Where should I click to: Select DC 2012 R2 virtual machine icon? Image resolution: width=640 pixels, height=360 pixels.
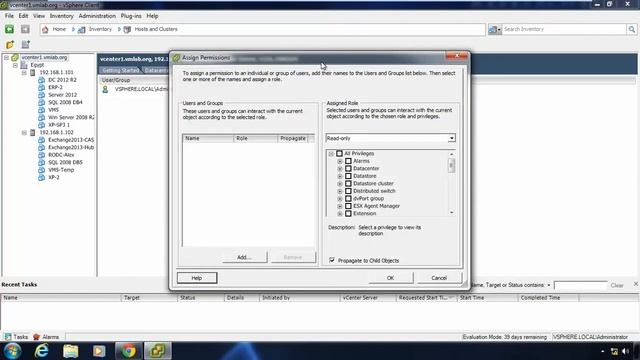point(42,80)
